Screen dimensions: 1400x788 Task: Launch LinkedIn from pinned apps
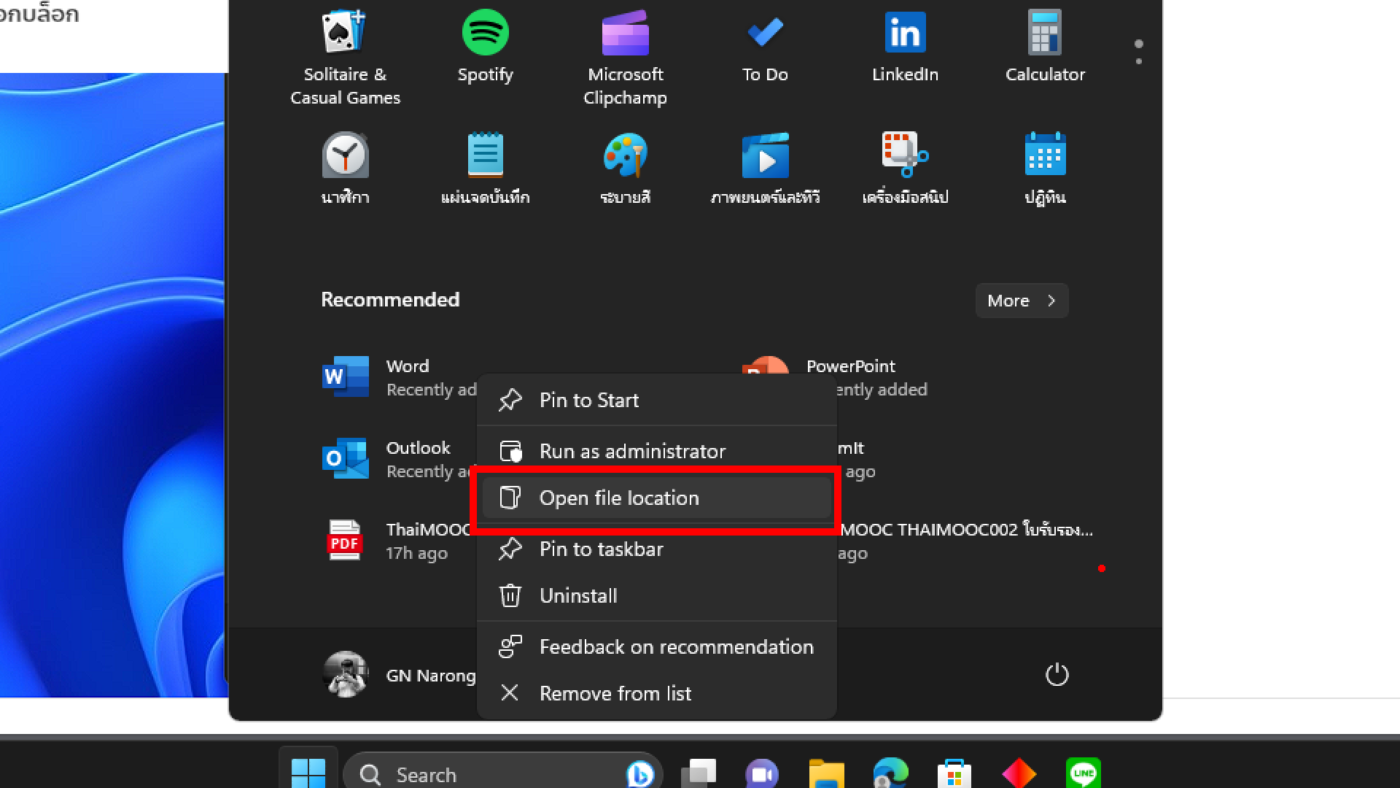click(x=905, y=47)
